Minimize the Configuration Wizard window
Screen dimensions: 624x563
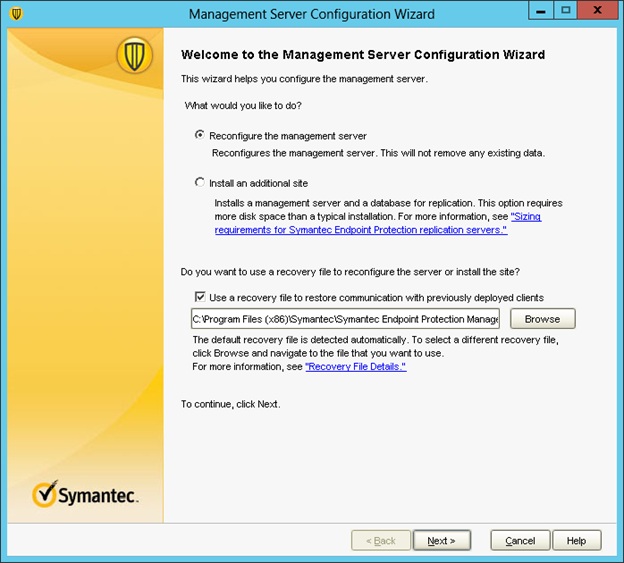click(x=542, y=13)
